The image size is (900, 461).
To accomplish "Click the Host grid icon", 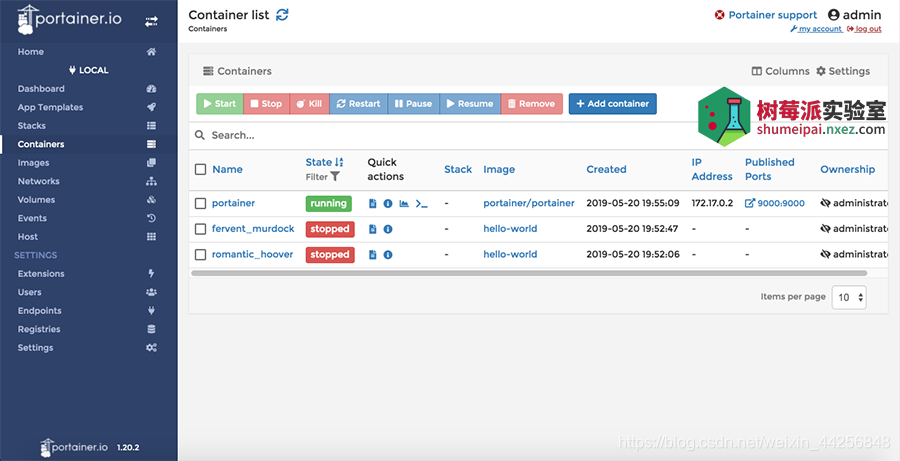I will 152,237.
